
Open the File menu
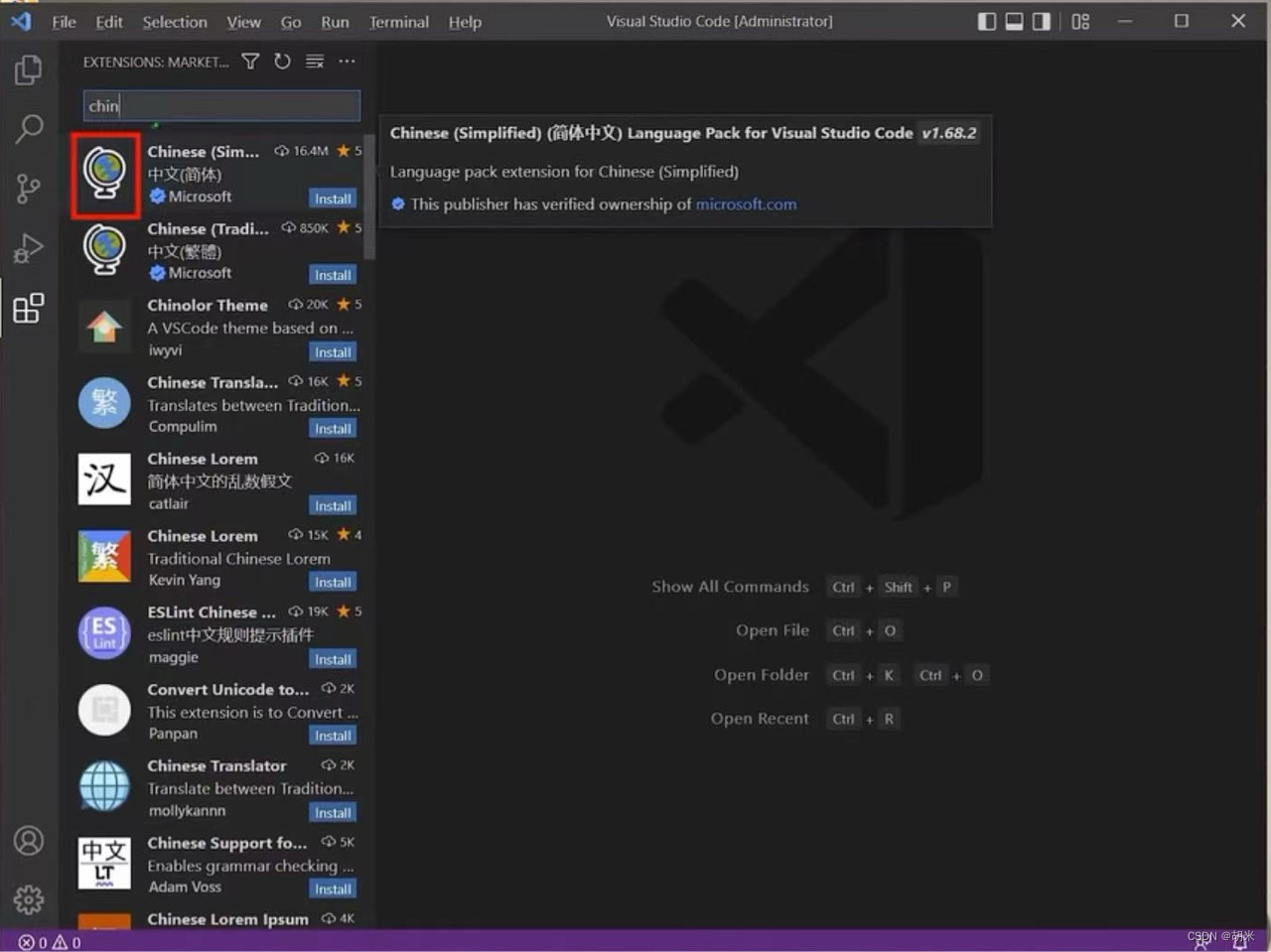click(x=64, y=22)
